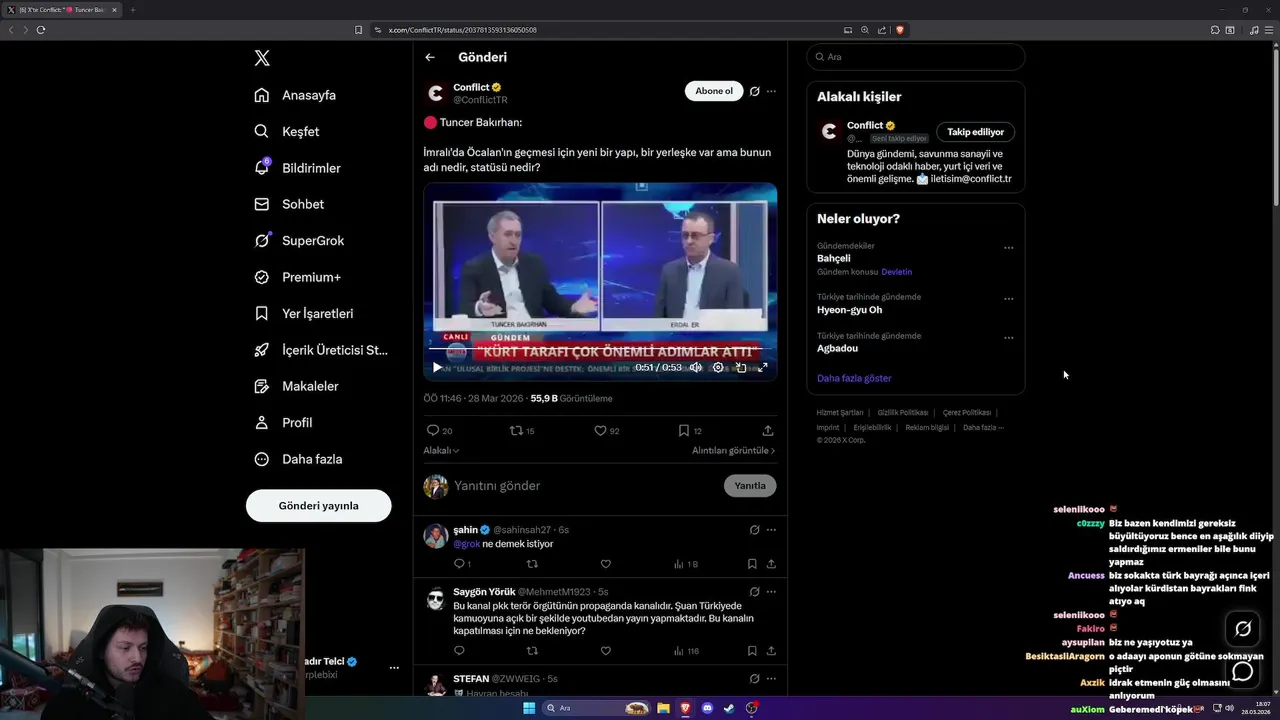Open Discord from taskbar
The width and height of the screenshot is (1280, 720).
[707, 708]
